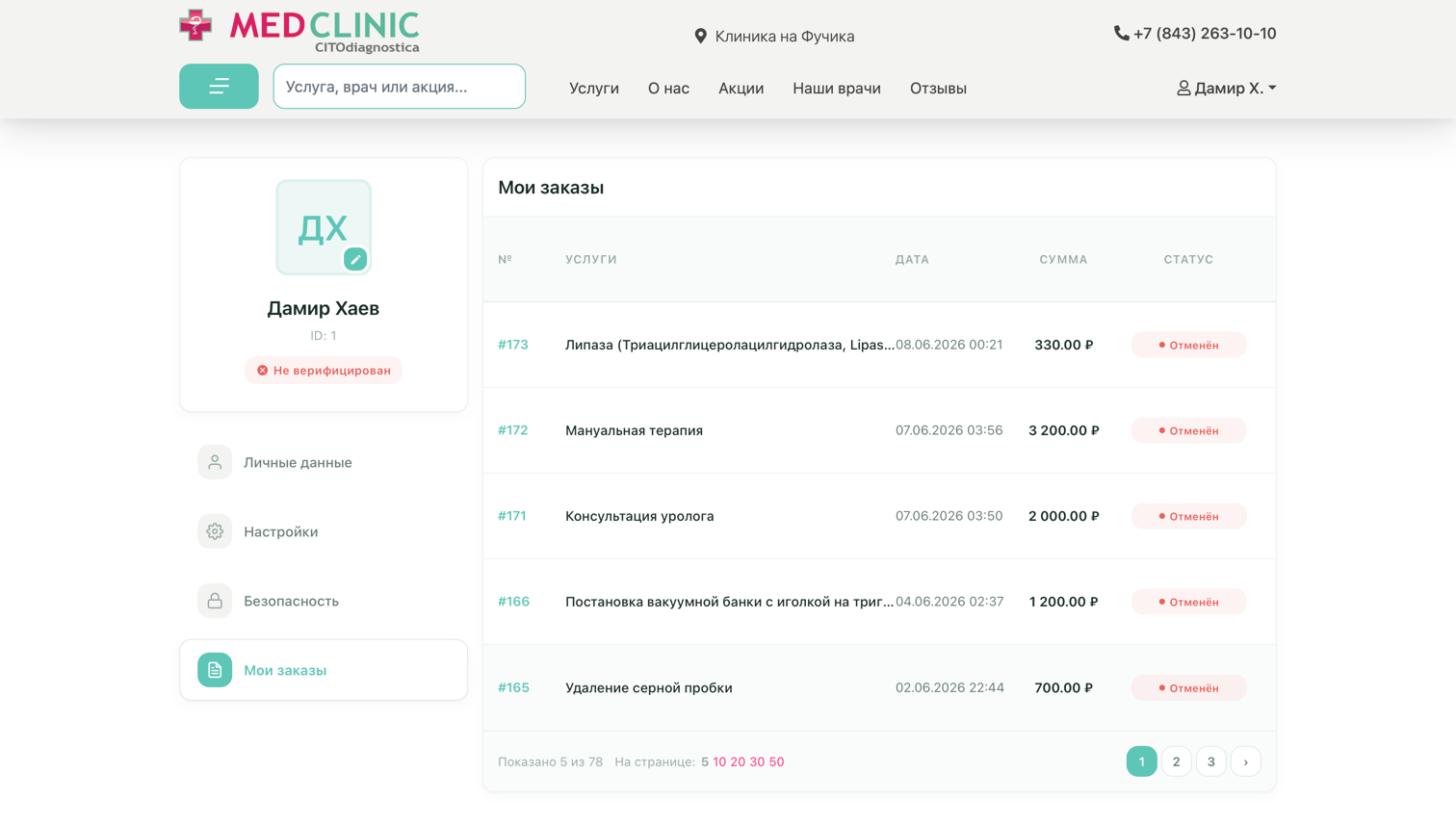Click Мануальная терапия service name
Image resolution: width=1456 pixels, height=826 pixels.
tap(635, 430)
